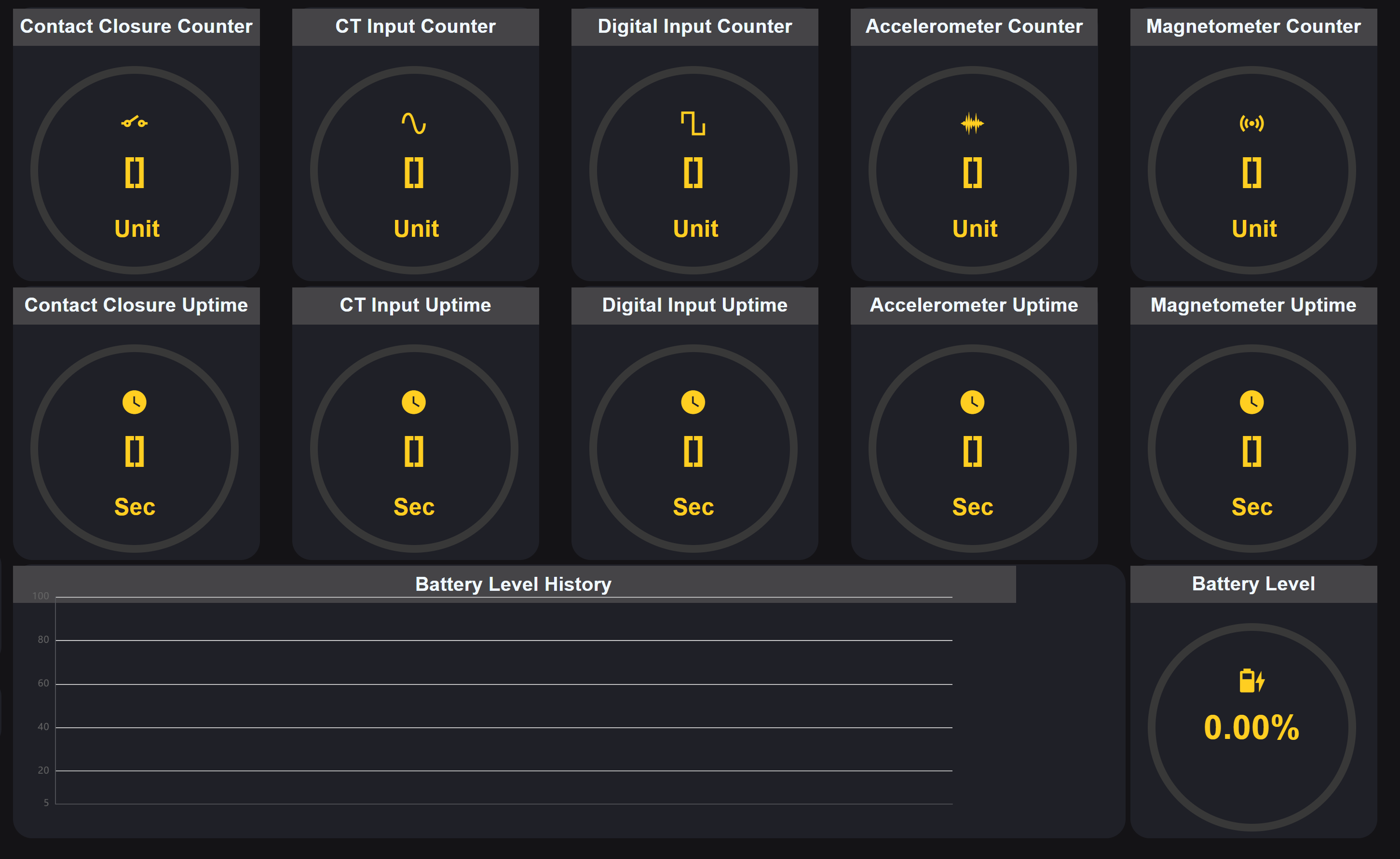Click the Battery Level panel header
1400x859 pixels.
1253,584
